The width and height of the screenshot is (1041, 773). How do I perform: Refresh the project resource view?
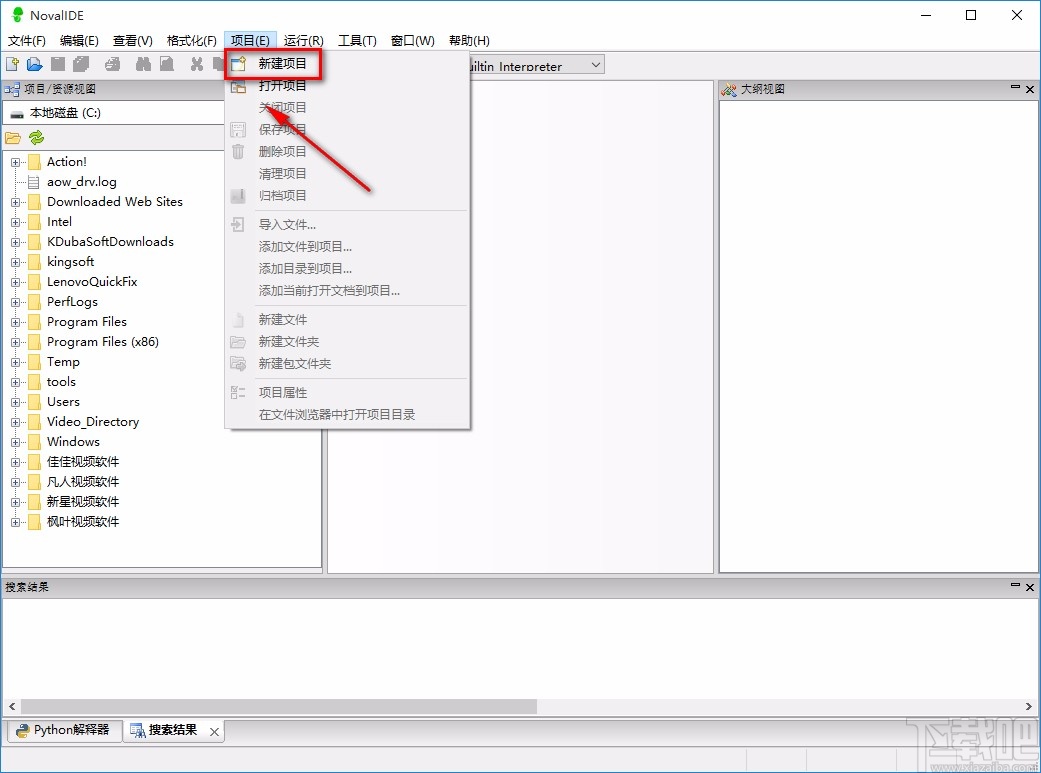pyautogui.click(x=36, y=138)
